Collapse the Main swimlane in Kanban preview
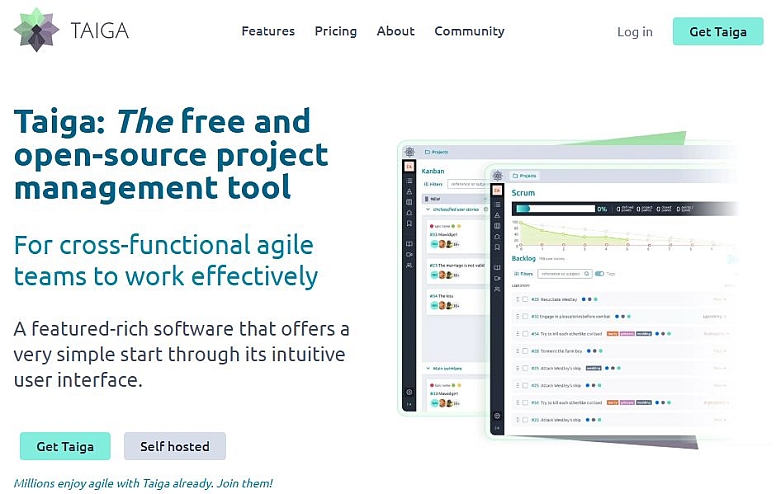 click(x=428, y=368)
